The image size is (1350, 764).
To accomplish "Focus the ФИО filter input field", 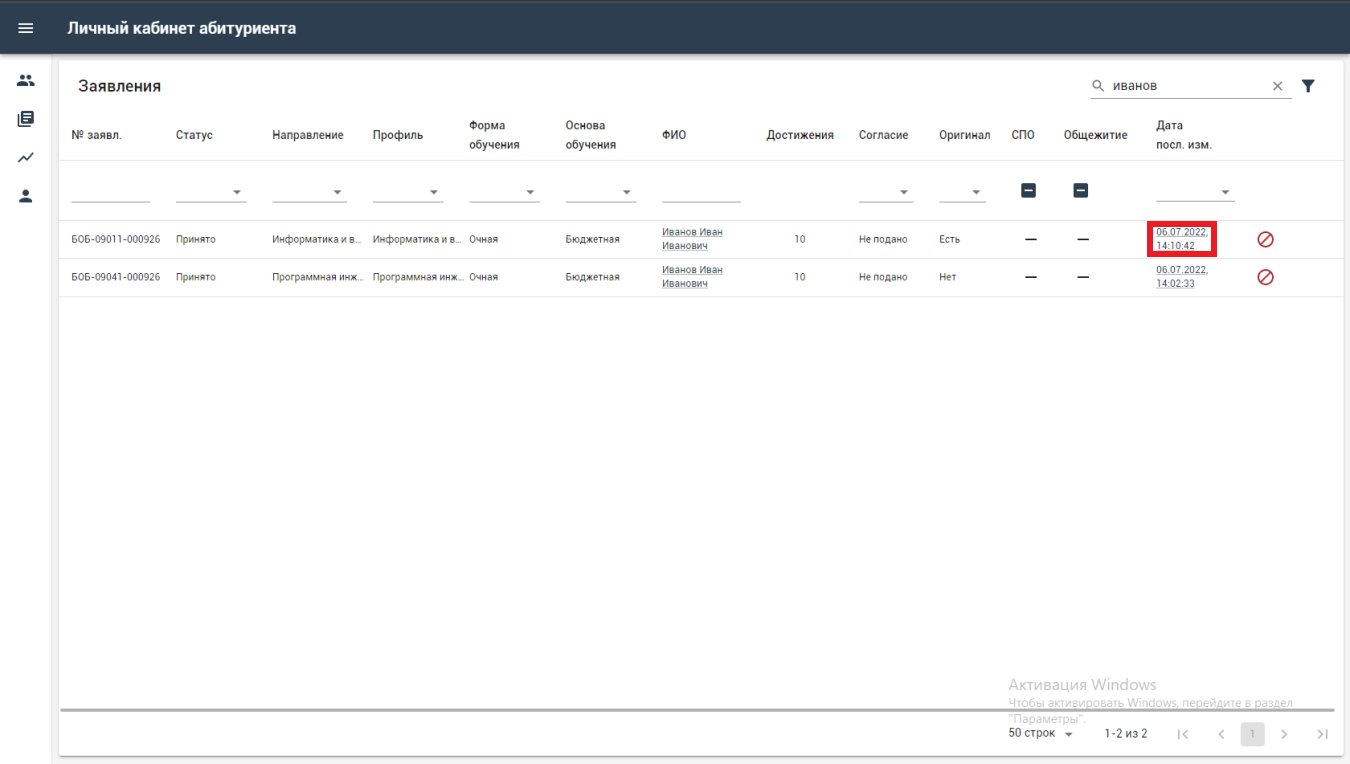I will (x=701, y=191).
